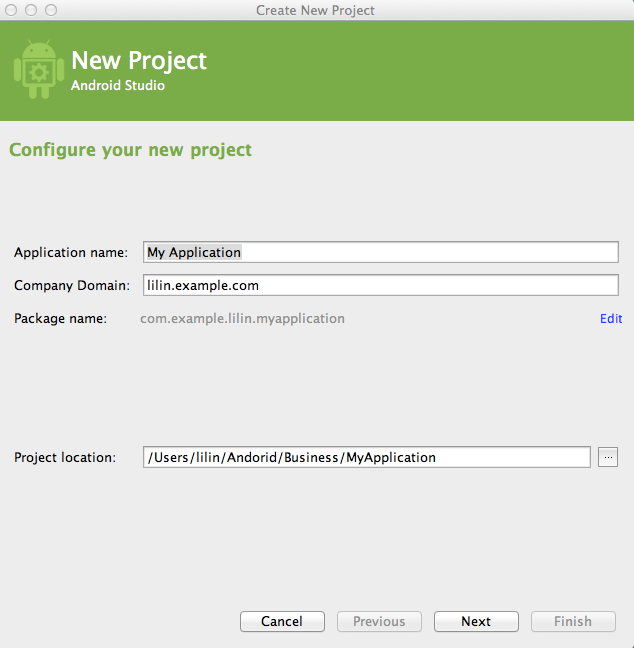The height and width of the screenshot is (648, 634).
Task: Click the Cancel button
Action: (x=282, y=621)
